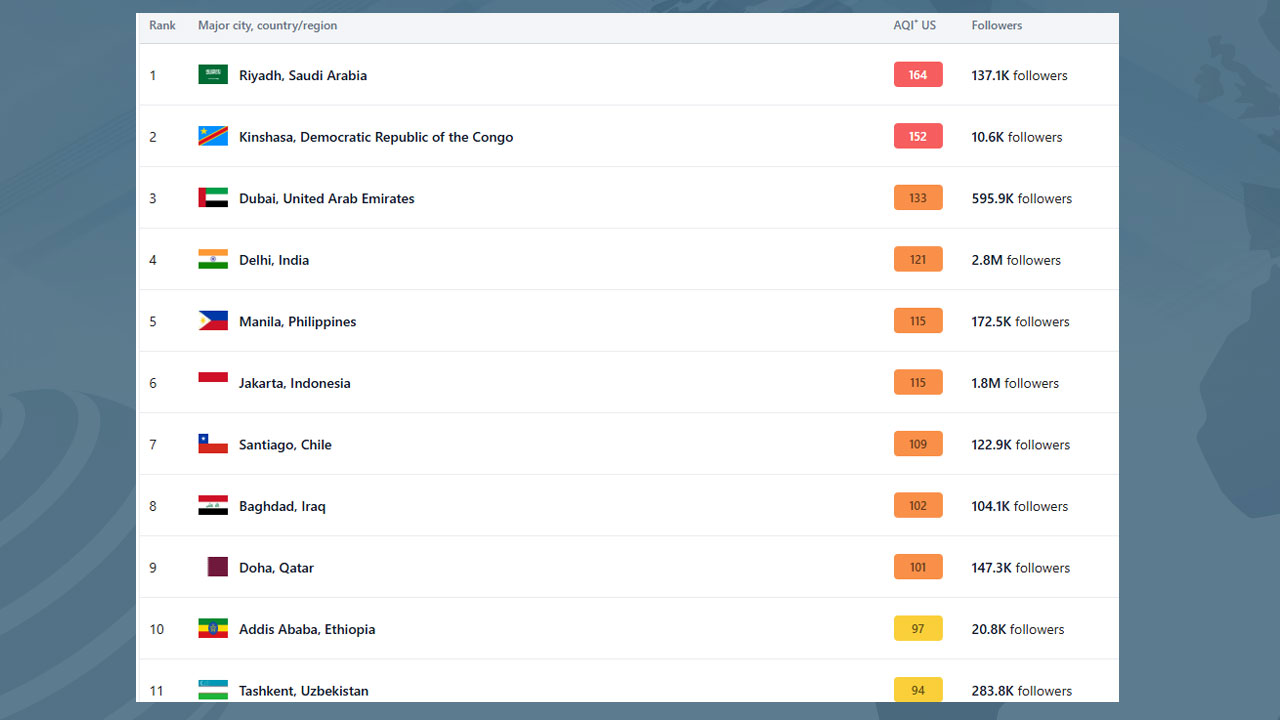The width and height of the screenshot is (1280, 720).
Task: Select Jakarta, Indonia city entry
Action: [294, 383]
